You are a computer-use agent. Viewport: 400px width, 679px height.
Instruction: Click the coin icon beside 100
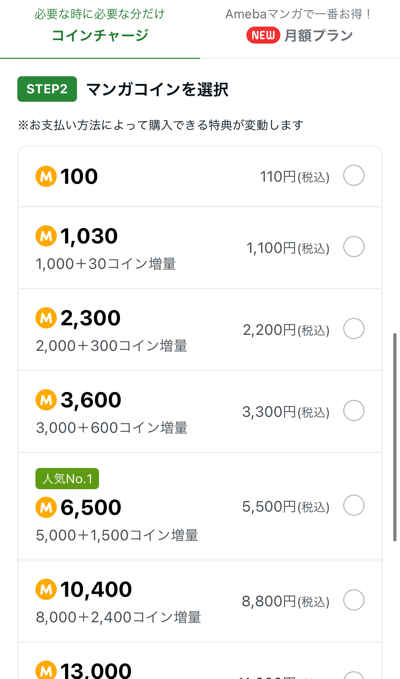46,177
